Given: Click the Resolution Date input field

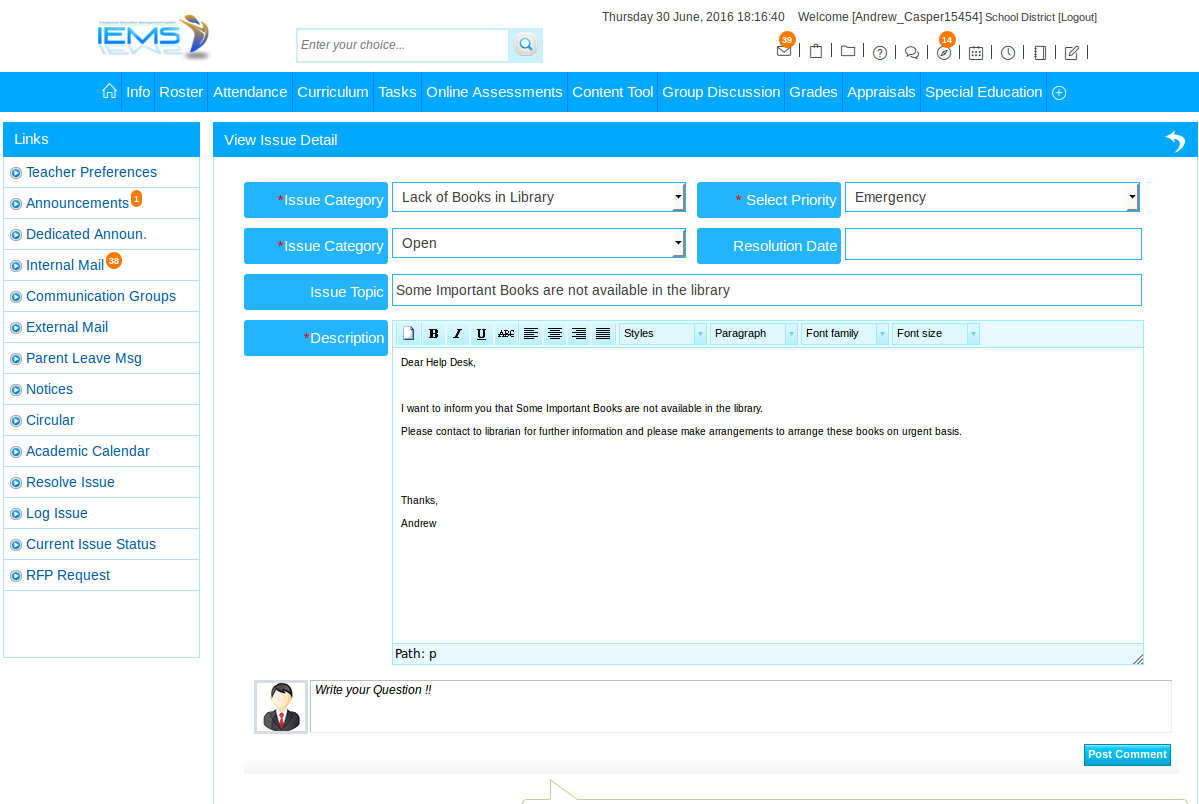Looking at the screenshot, I should click(x=992, y=244).
